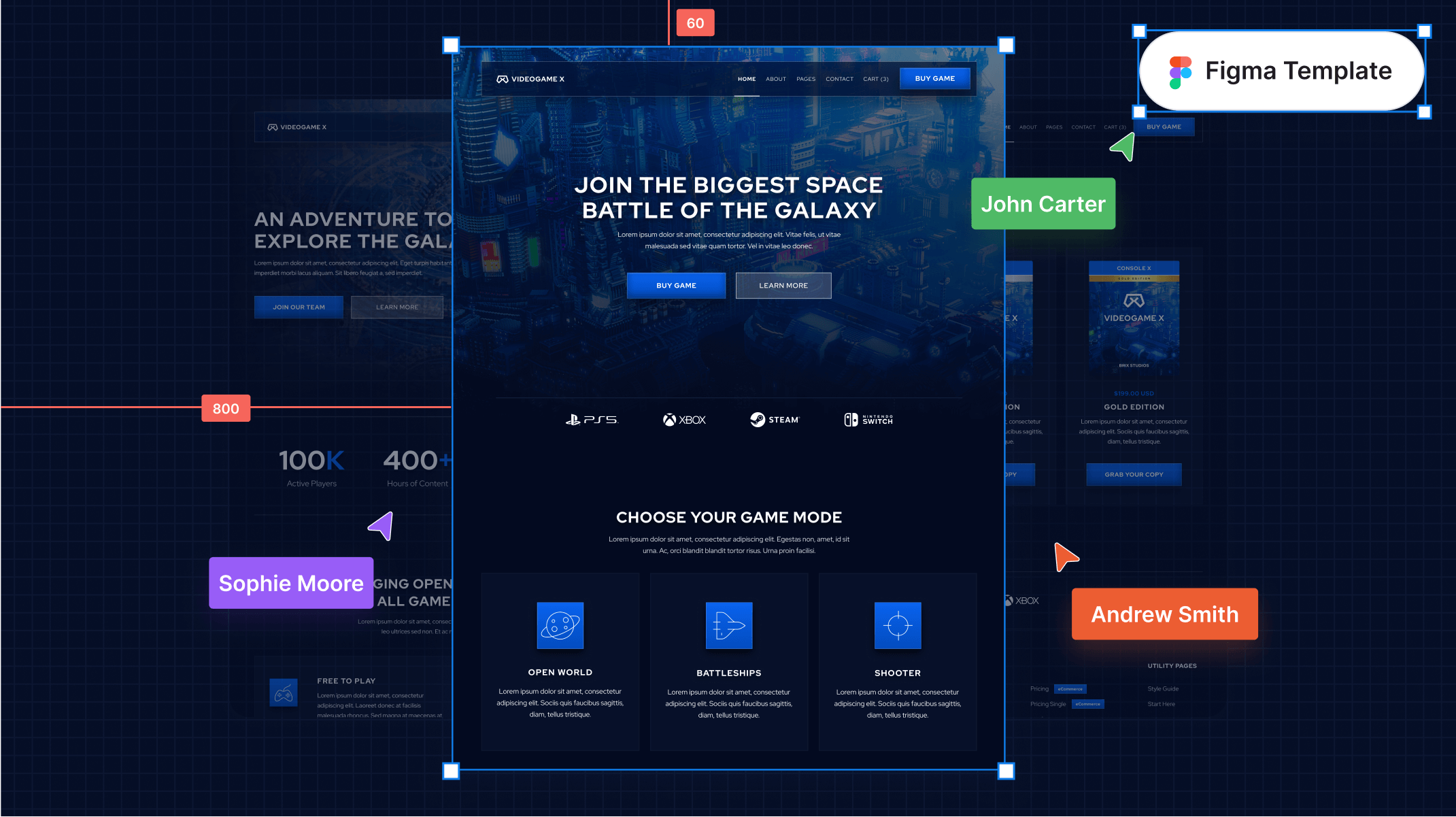Click the Battleships game mode icon
Image resolution: width=1456 pixels, height=817 pixels.
[728, 624]
